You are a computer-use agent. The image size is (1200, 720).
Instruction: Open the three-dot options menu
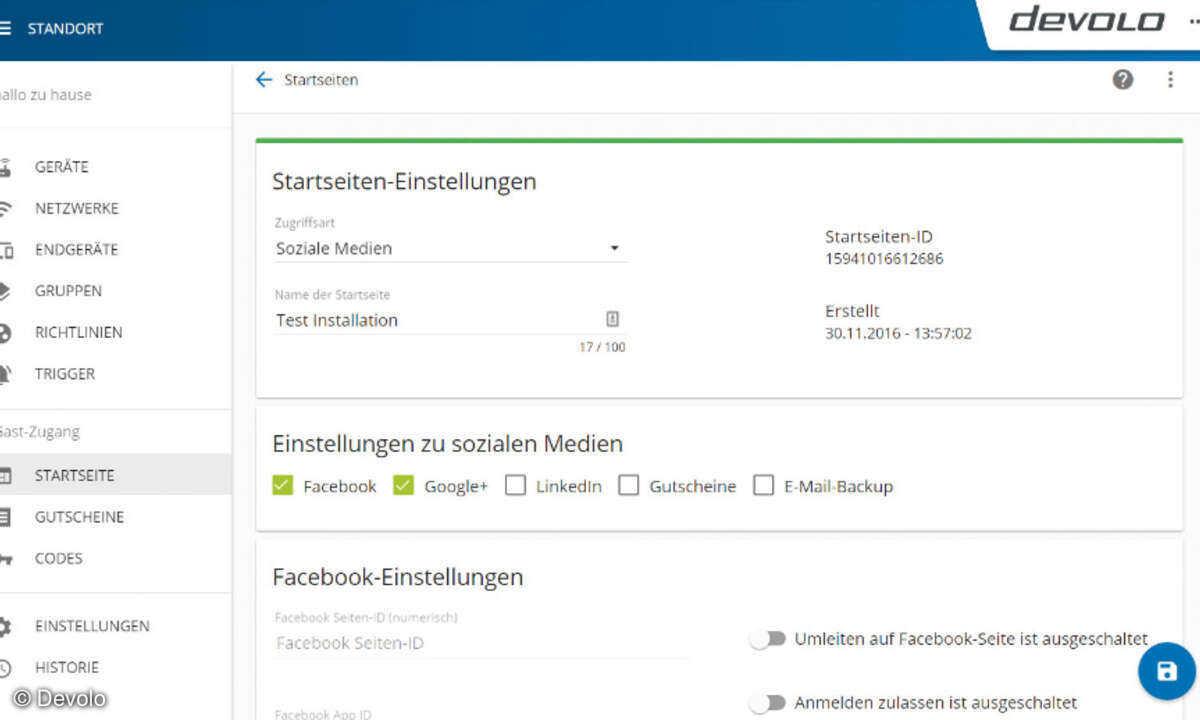coord(1170,80)
